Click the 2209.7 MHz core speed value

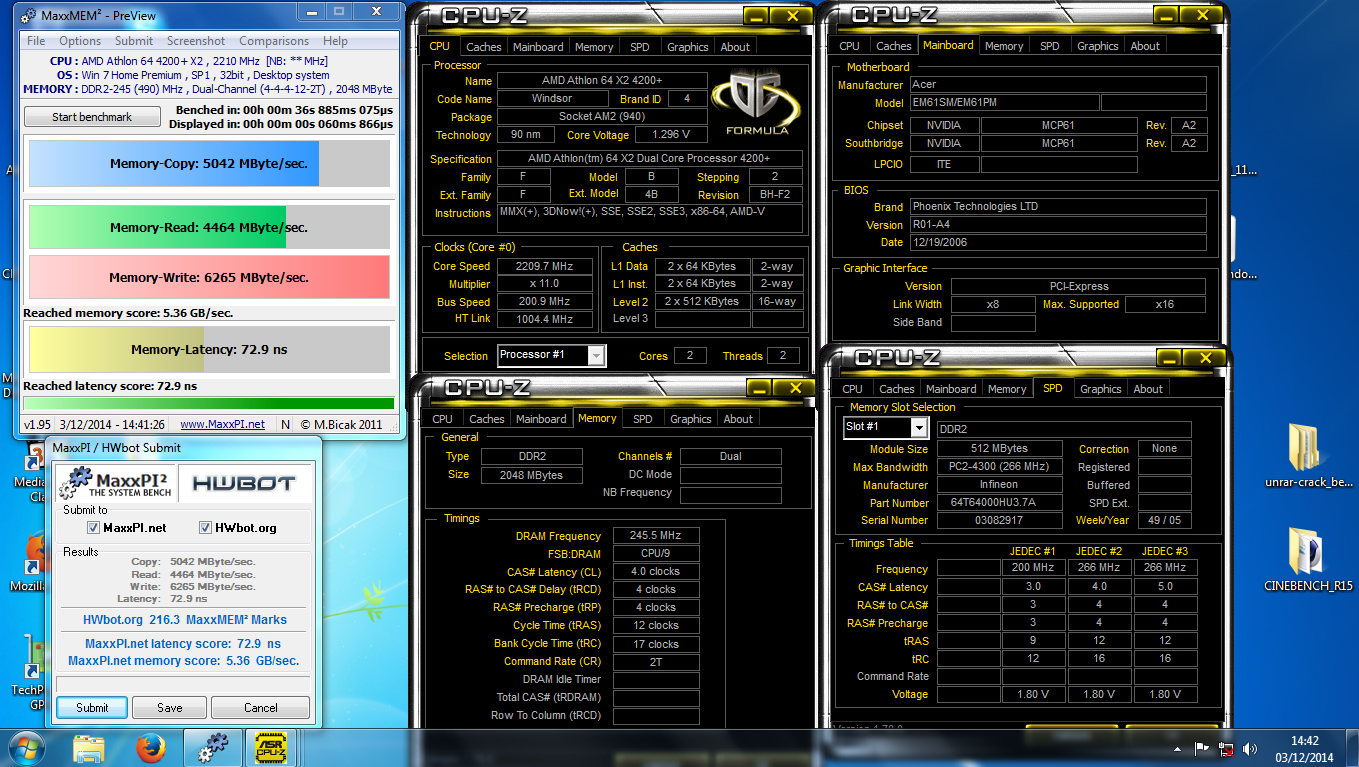point(545,266)
